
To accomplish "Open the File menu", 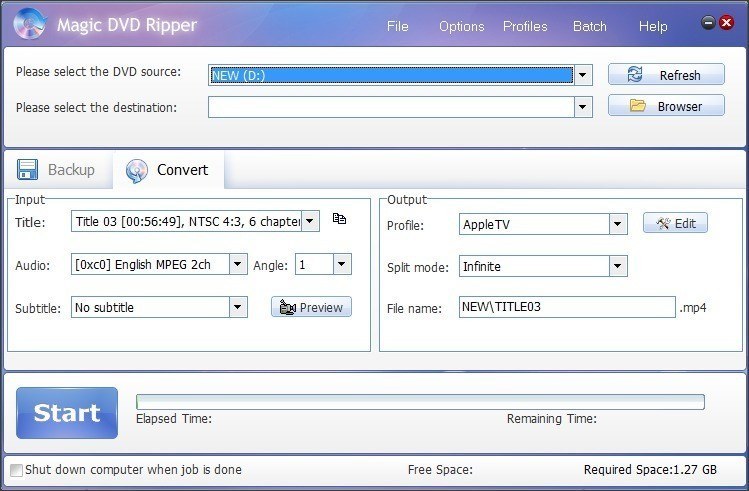I will (397, 26).
